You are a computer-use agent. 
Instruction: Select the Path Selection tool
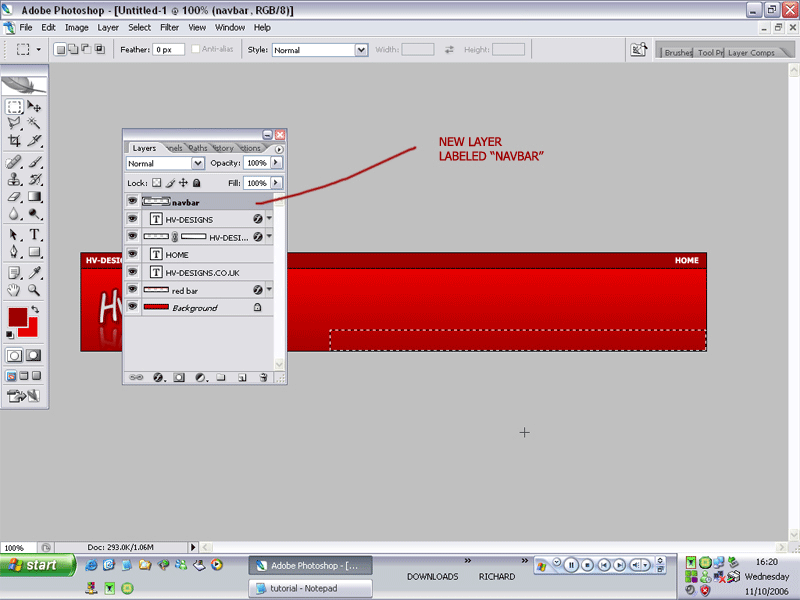click(14, 235)
